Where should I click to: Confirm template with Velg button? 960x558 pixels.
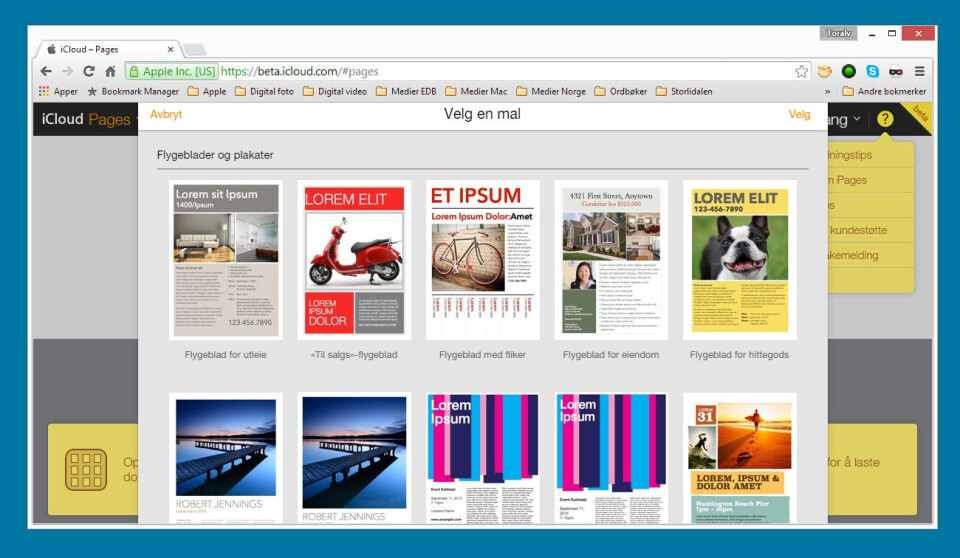pyautogui.click(x=799, y=114)
